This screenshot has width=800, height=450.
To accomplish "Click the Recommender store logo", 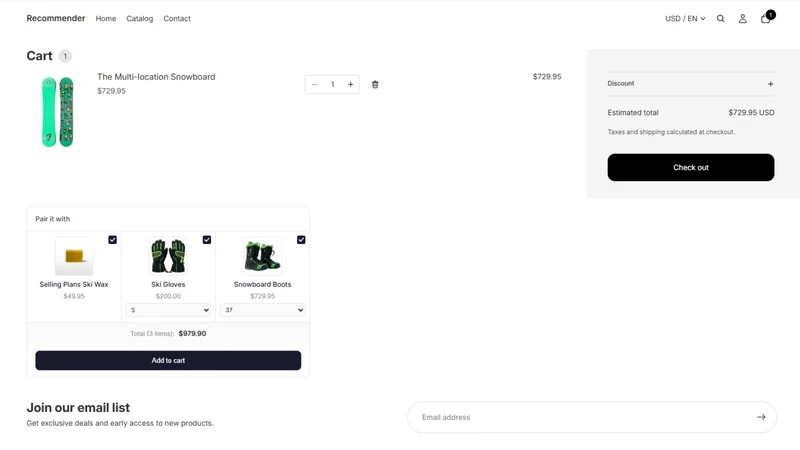I will pos(56,18).
